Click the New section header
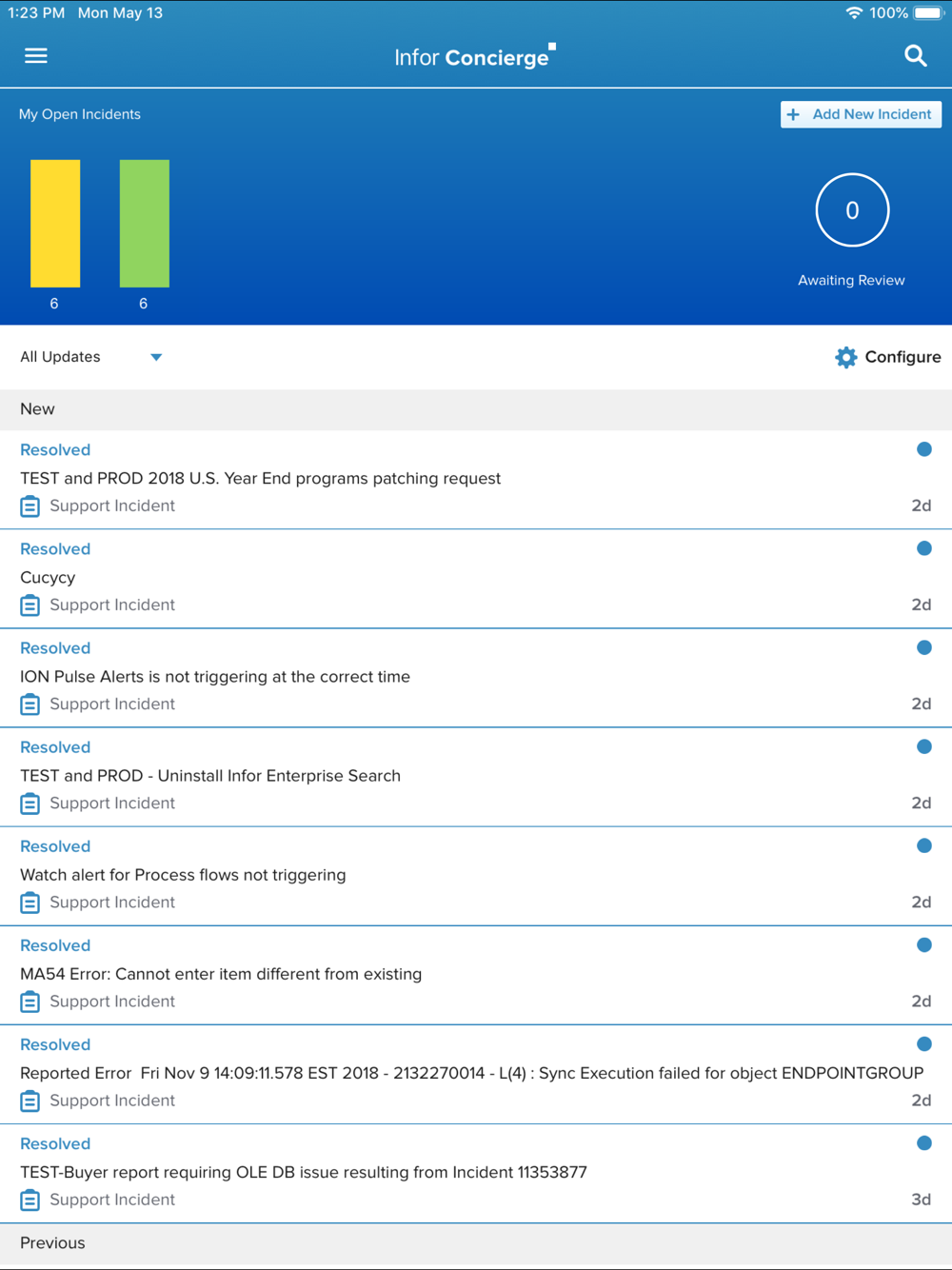Screen dimensions: 952x1270 [476, 409]
